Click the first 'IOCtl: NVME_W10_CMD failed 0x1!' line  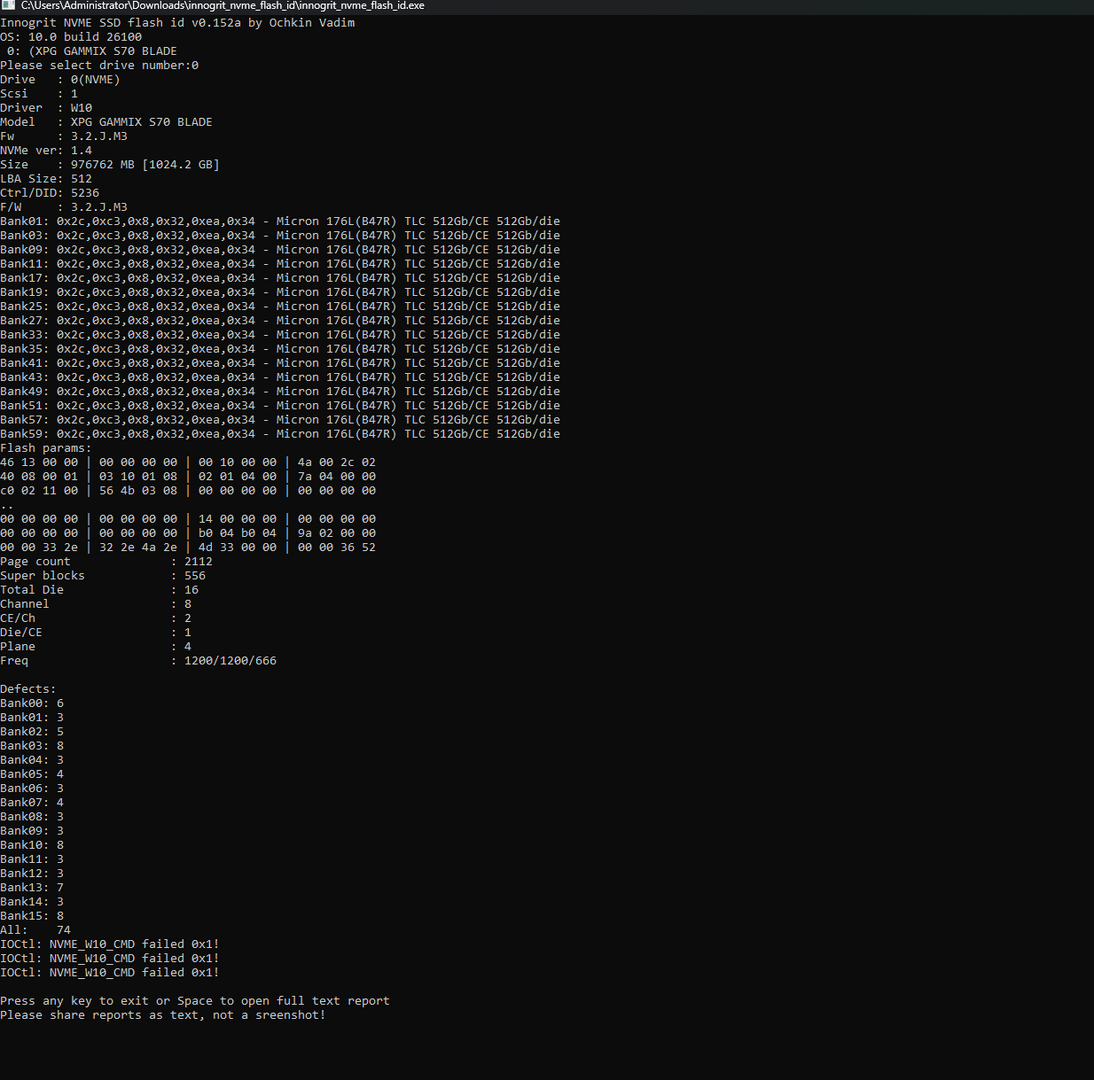[110, 945]
